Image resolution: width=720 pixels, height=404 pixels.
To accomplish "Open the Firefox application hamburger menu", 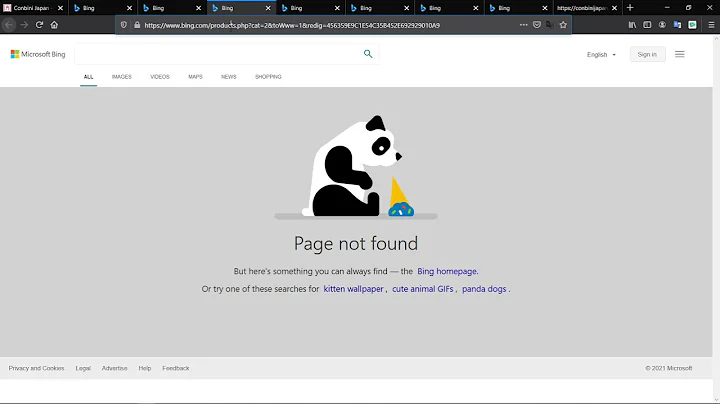I will click(711, 25).
